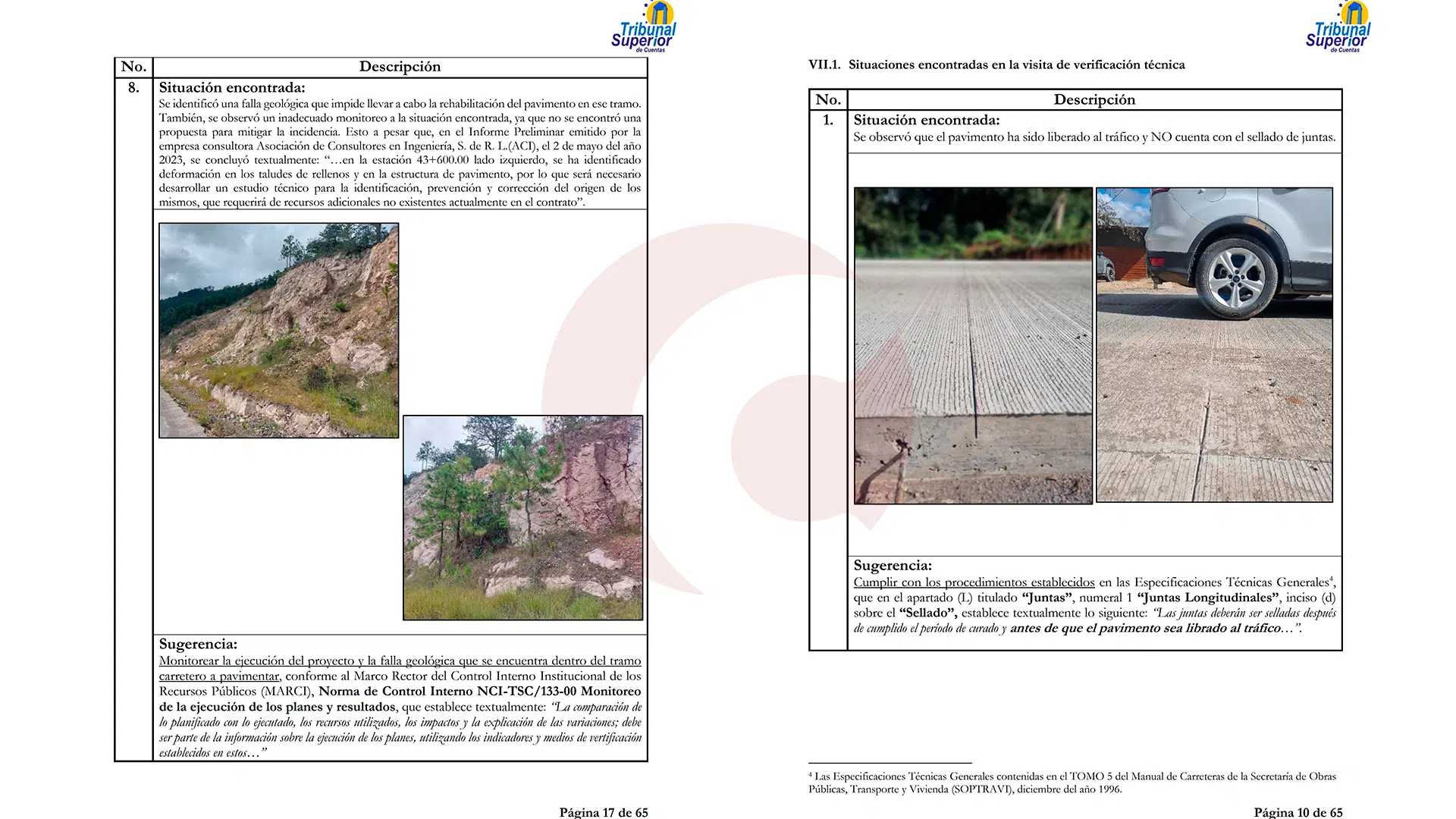
Task: Click the underlined 'Cumplir con los procedimientos establecidos' text
Action: 974,582
